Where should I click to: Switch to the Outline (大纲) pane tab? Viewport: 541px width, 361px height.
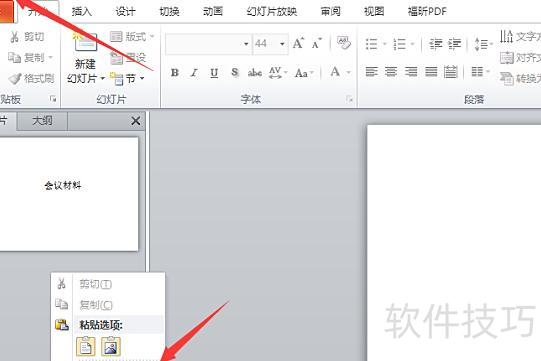point(42,121)
